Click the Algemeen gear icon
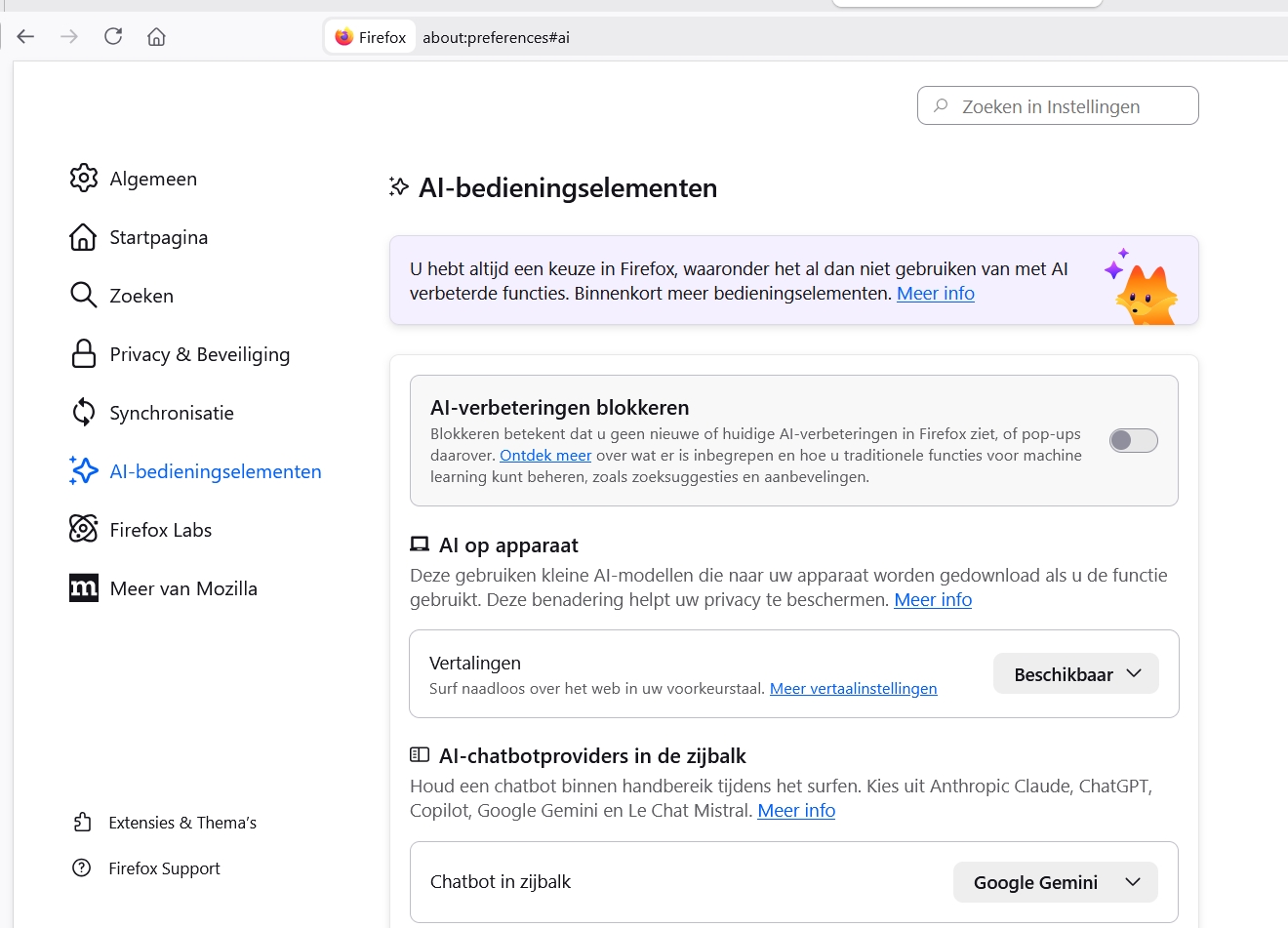The image size is (1288, 928). [84, 179]
